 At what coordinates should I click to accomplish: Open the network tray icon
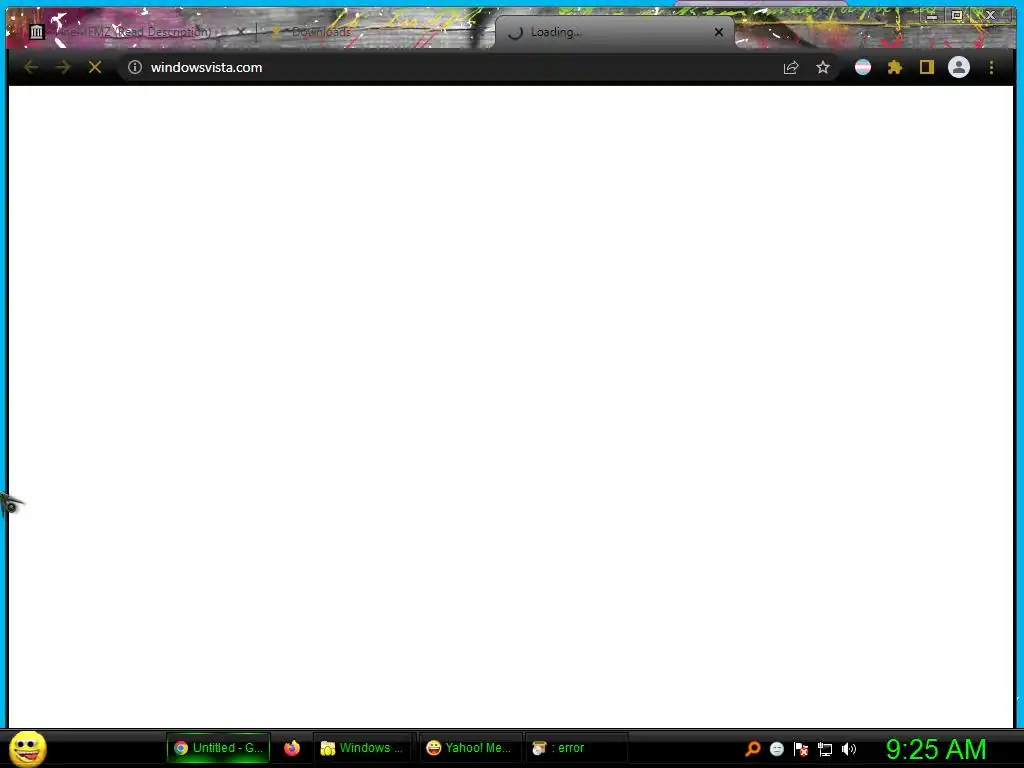pos(825,750)
